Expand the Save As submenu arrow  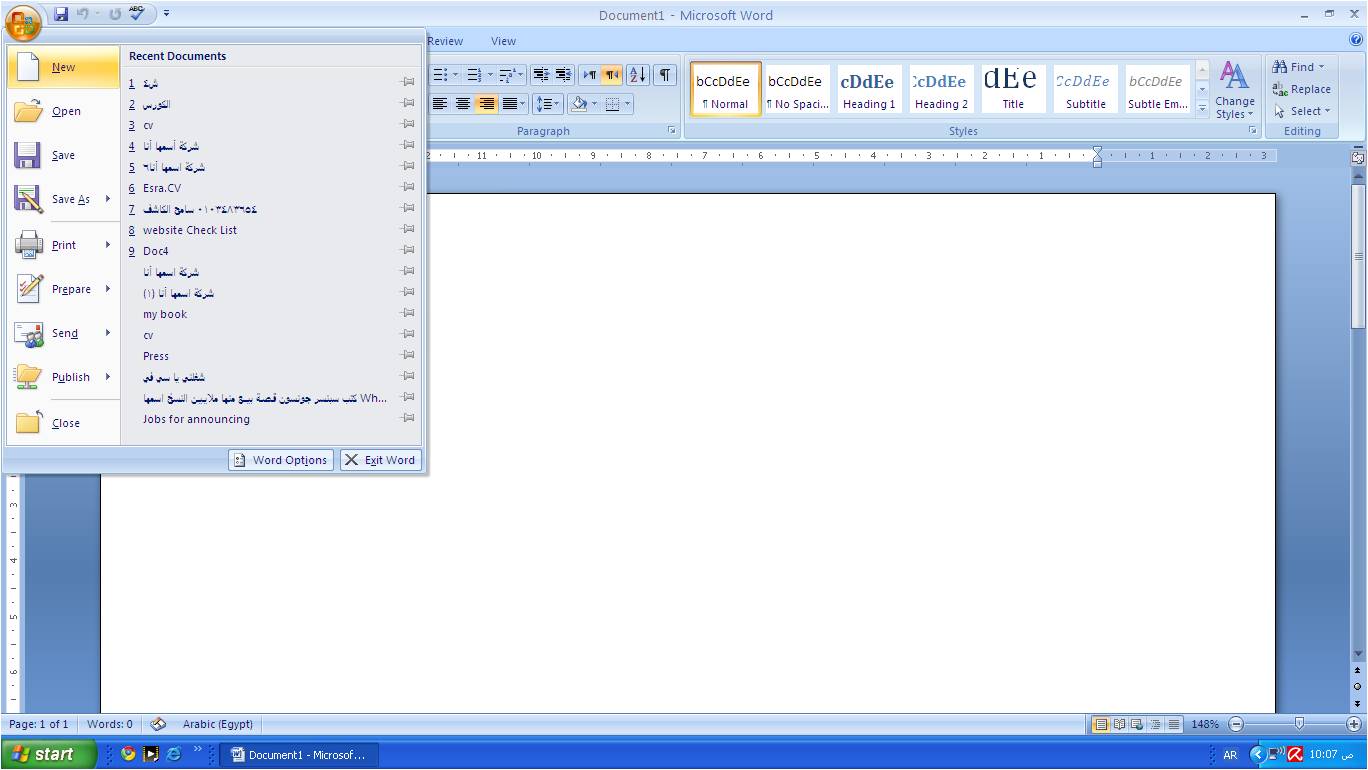pyautogui.click(x=108, y=199)
